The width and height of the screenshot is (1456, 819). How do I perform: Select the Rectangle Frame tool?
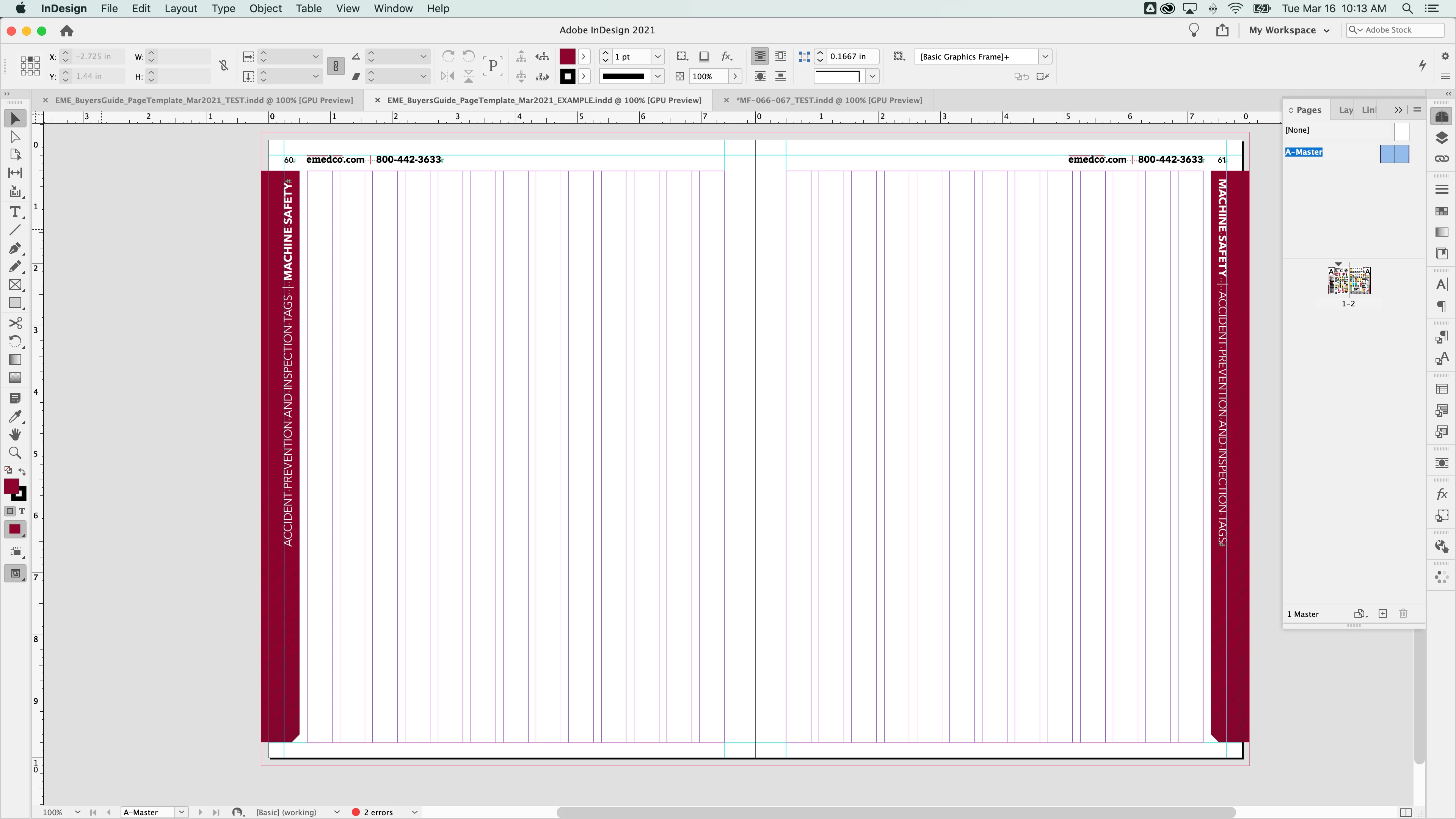point(15,285)
